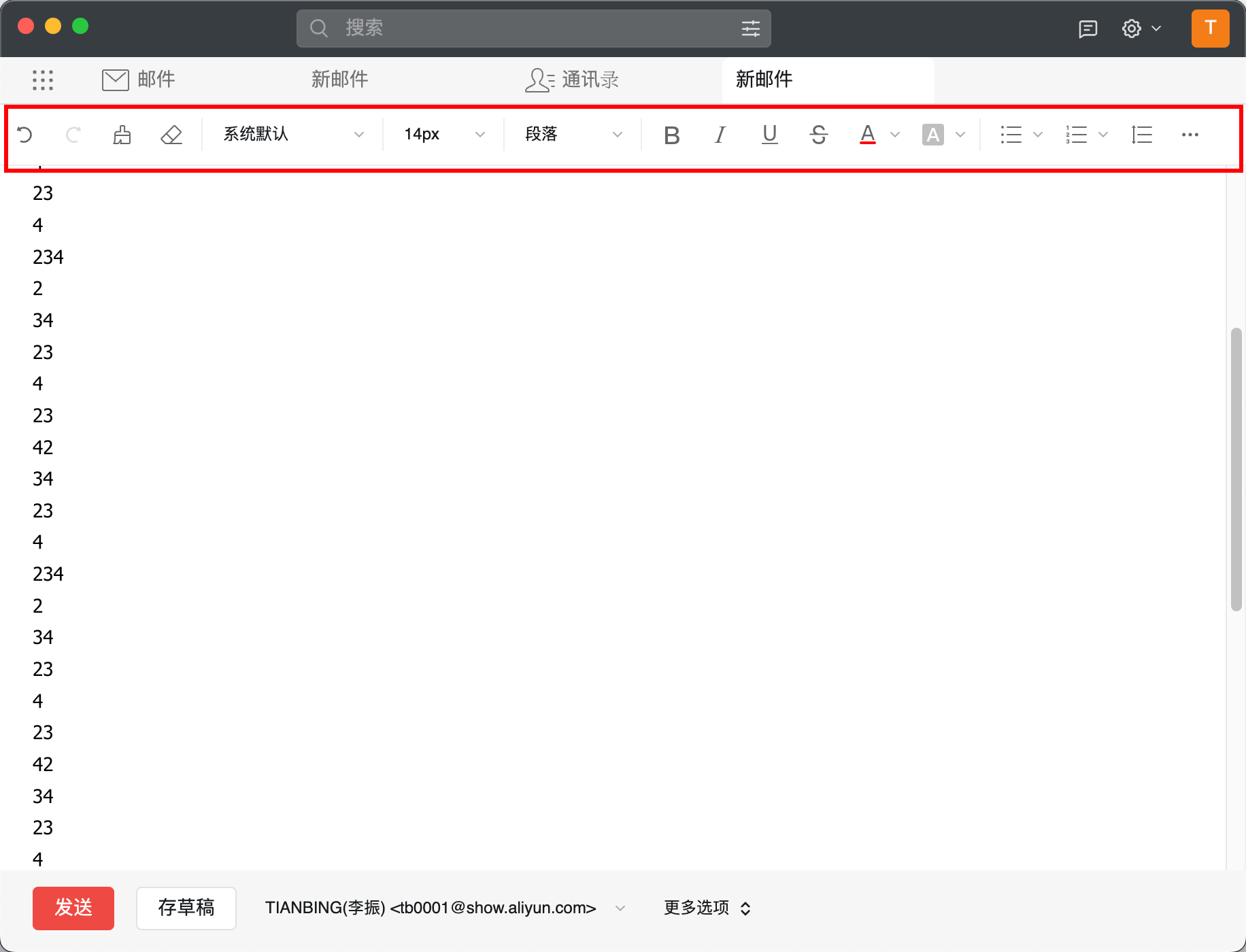Open the 邮件 tab

[x=139, y=80]
